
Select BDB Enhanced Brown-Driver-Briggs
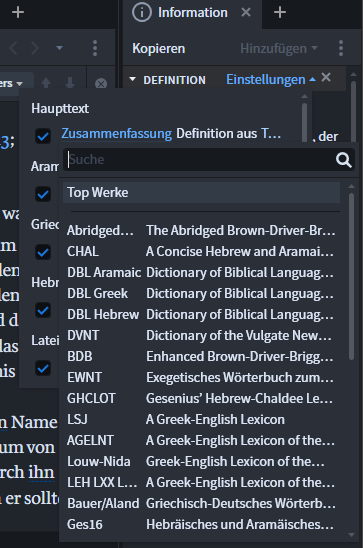[x=201, y=356]
